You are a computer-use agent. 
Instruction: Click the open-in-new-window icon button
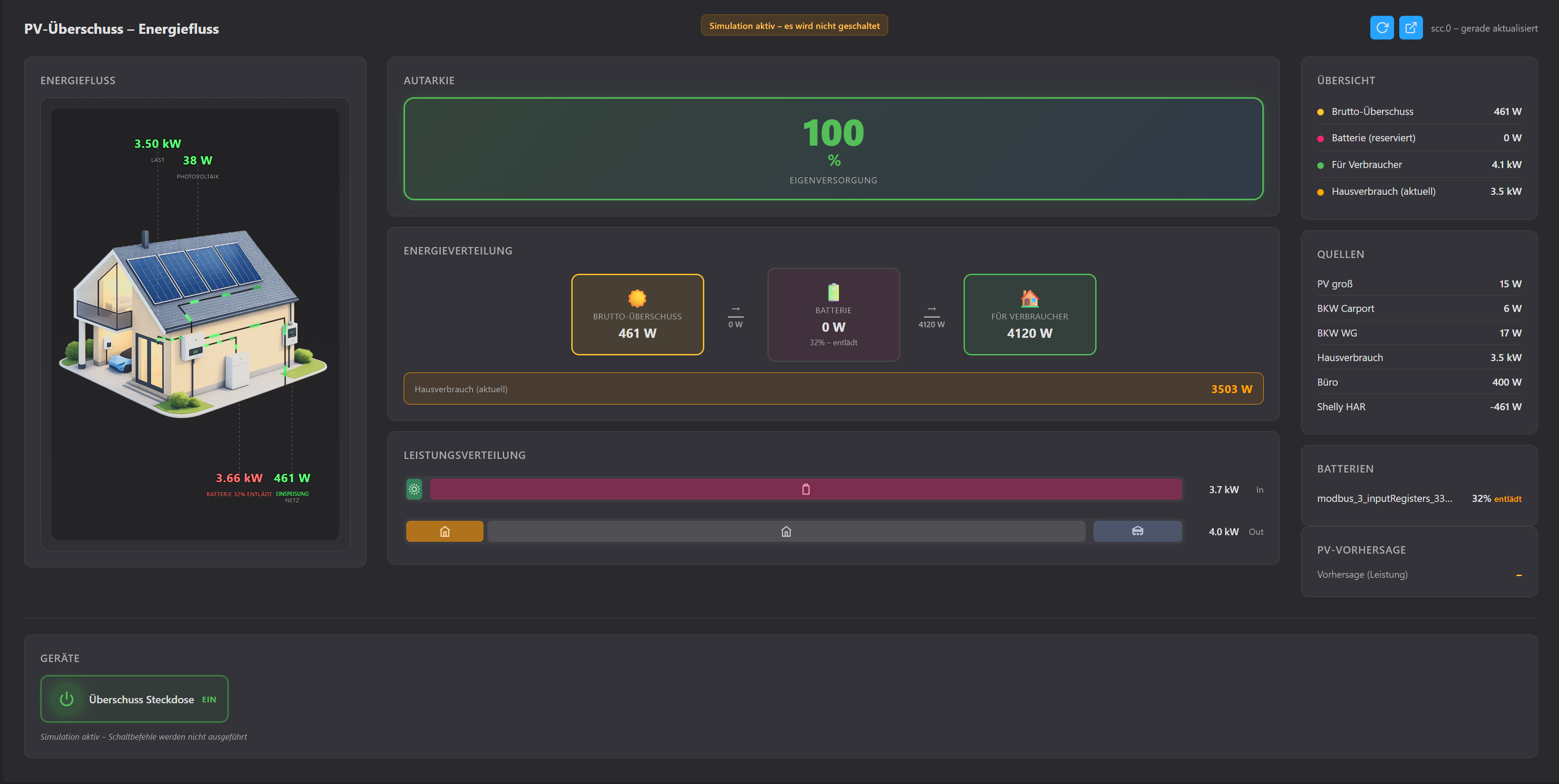click(x=1410, y=28)
